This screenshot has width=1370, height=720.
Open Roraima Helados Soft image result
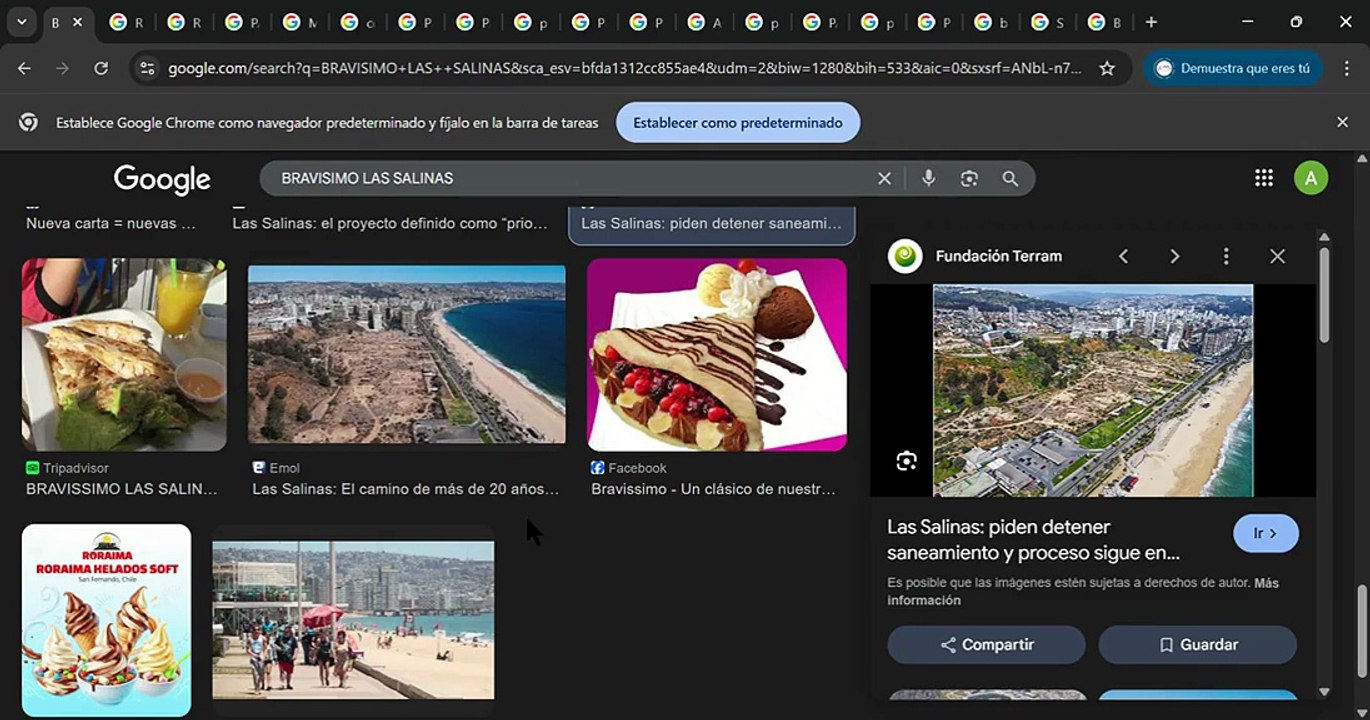(x=106, y=620)
